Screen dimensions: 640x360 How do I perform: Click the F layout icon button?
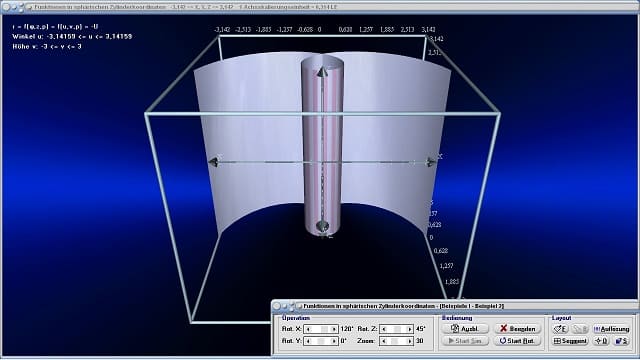click(x=560, y=329)
